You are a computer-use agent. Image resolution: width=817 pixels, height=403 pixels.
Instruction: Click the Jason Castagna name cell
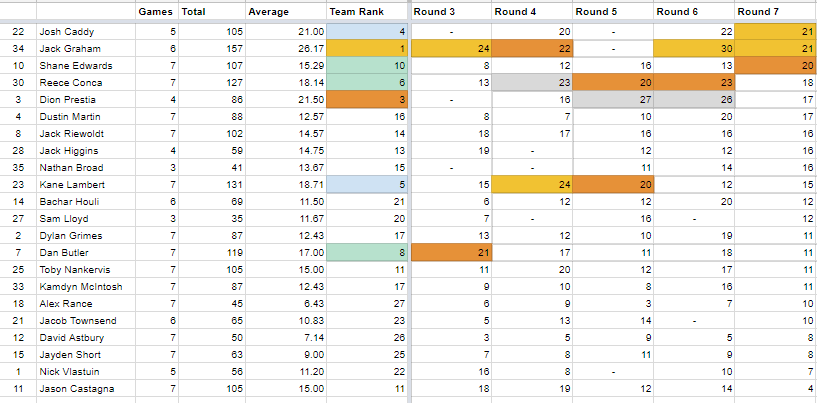click(x=85, y=387)
